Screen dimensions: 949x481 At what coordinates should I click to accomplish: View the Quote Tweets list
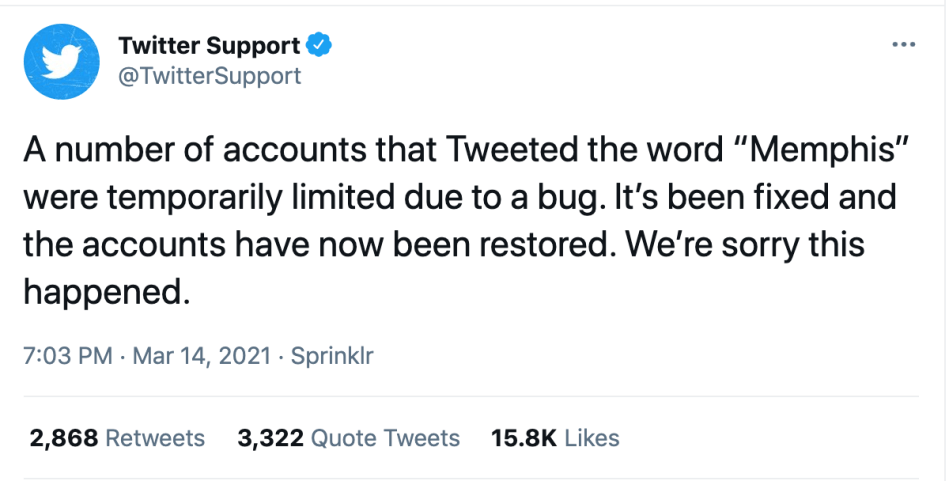(x=385, y=438)
